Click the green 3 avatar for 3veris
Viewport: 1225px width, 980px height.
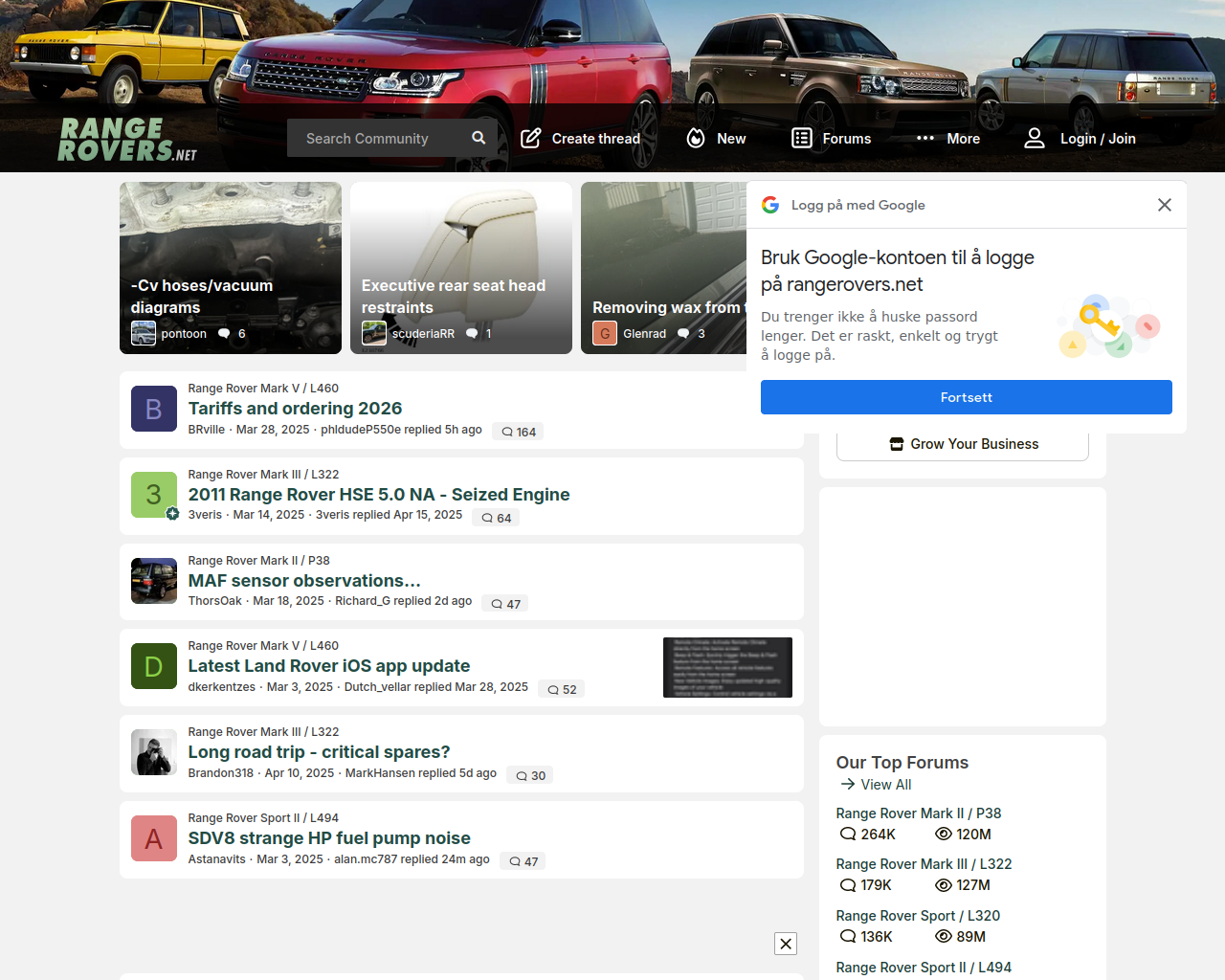pos(154,495)
